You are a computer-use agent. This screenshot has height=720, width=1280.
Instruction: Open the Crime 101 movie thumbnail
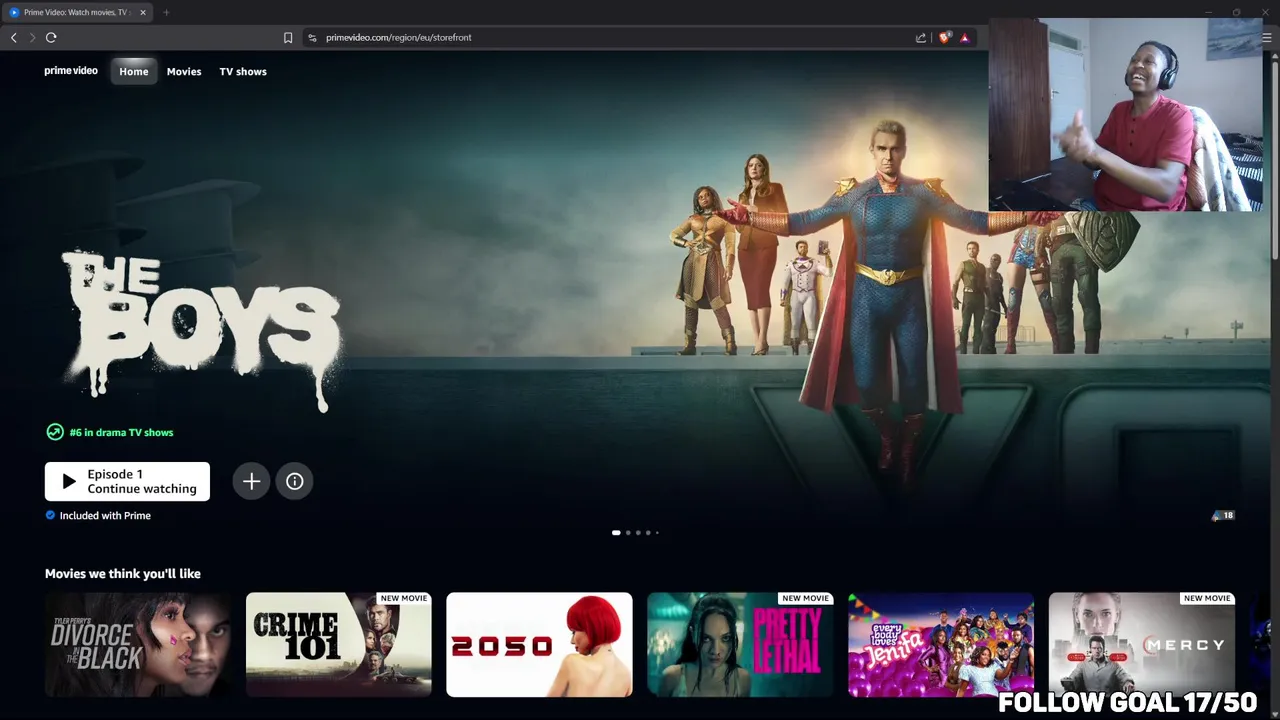point(339,644)
